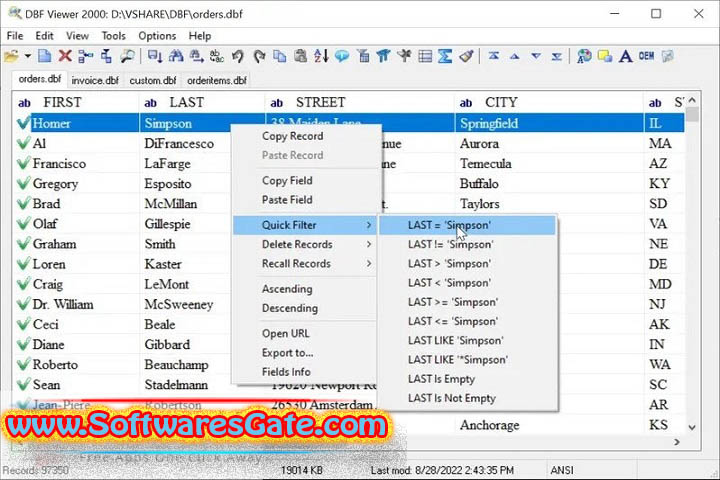Open the color palette icon
This screenshot has height=480, width=720.
coord(584,56)
